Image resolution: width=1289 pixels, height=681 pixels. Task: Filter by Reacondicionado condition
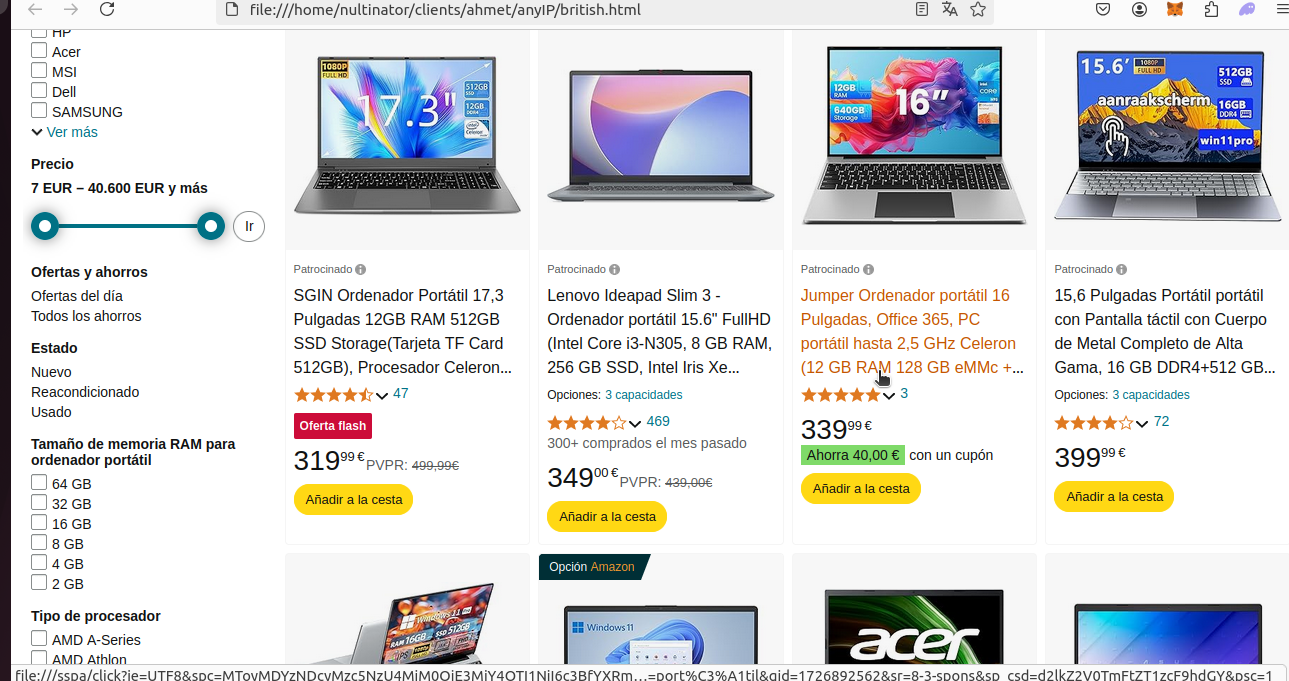85,392
